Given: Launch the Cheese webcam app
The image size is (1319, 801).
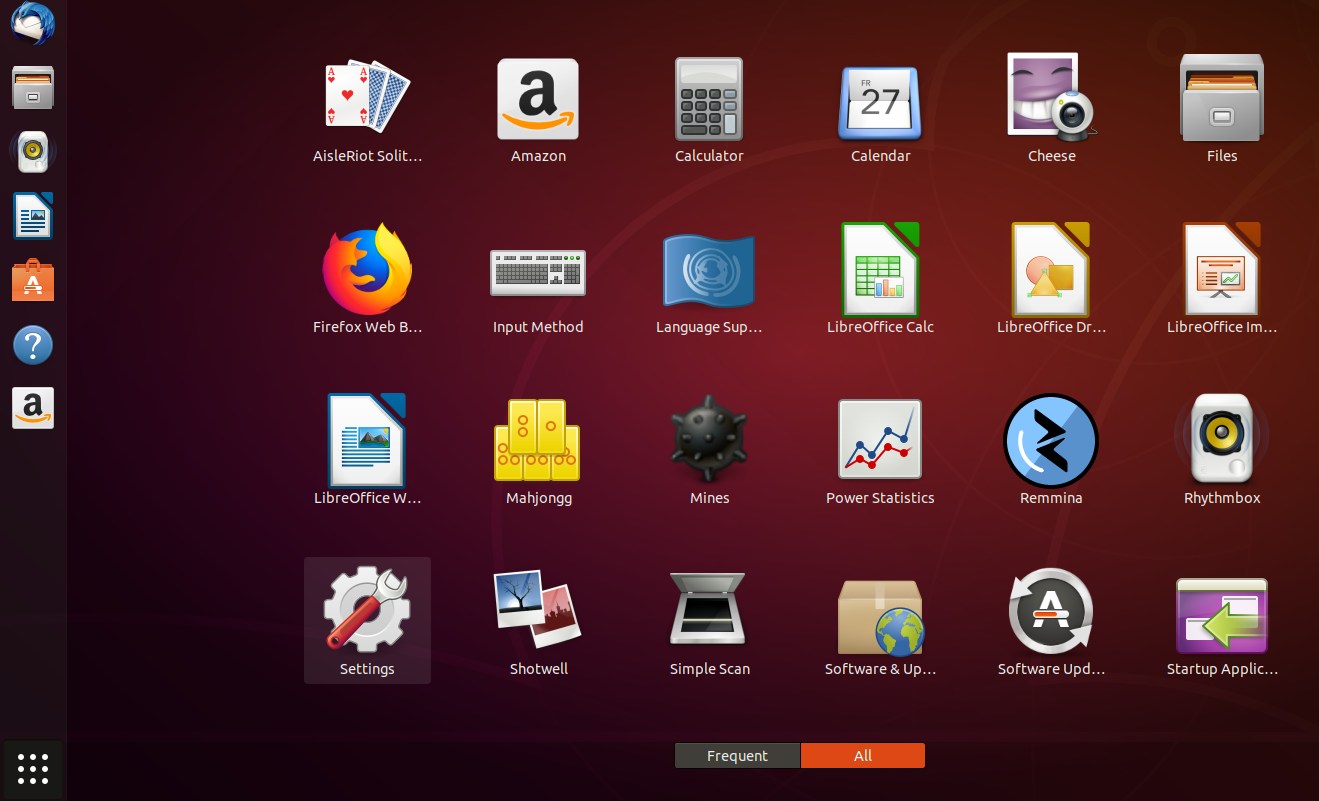Looking at the screenshot, I should (1051, 108).
